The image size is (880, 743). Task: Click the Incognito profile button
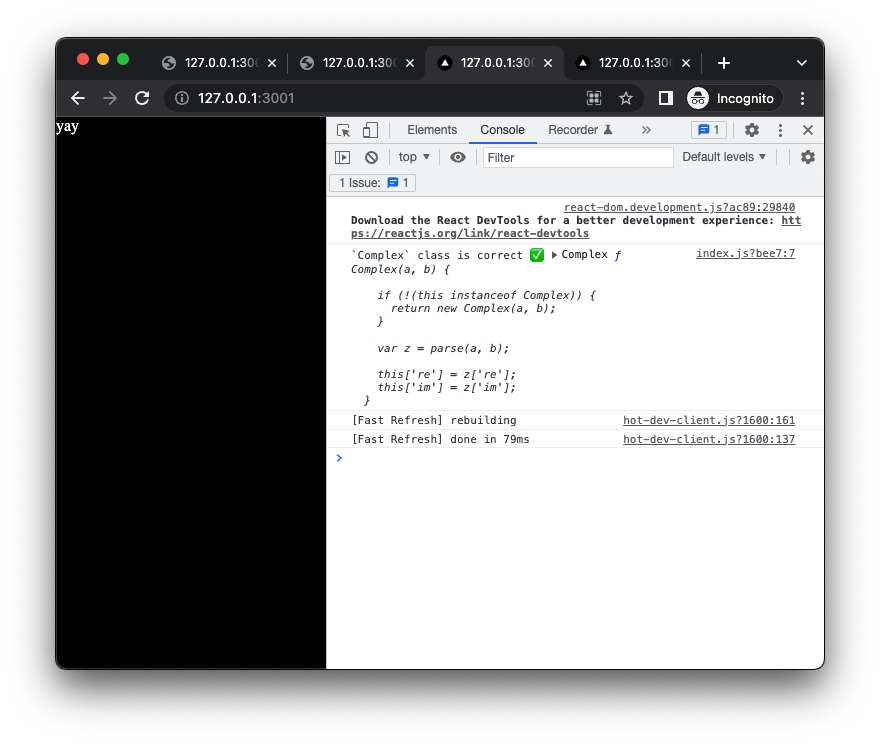pyautogui.click(x=732, y=98)
